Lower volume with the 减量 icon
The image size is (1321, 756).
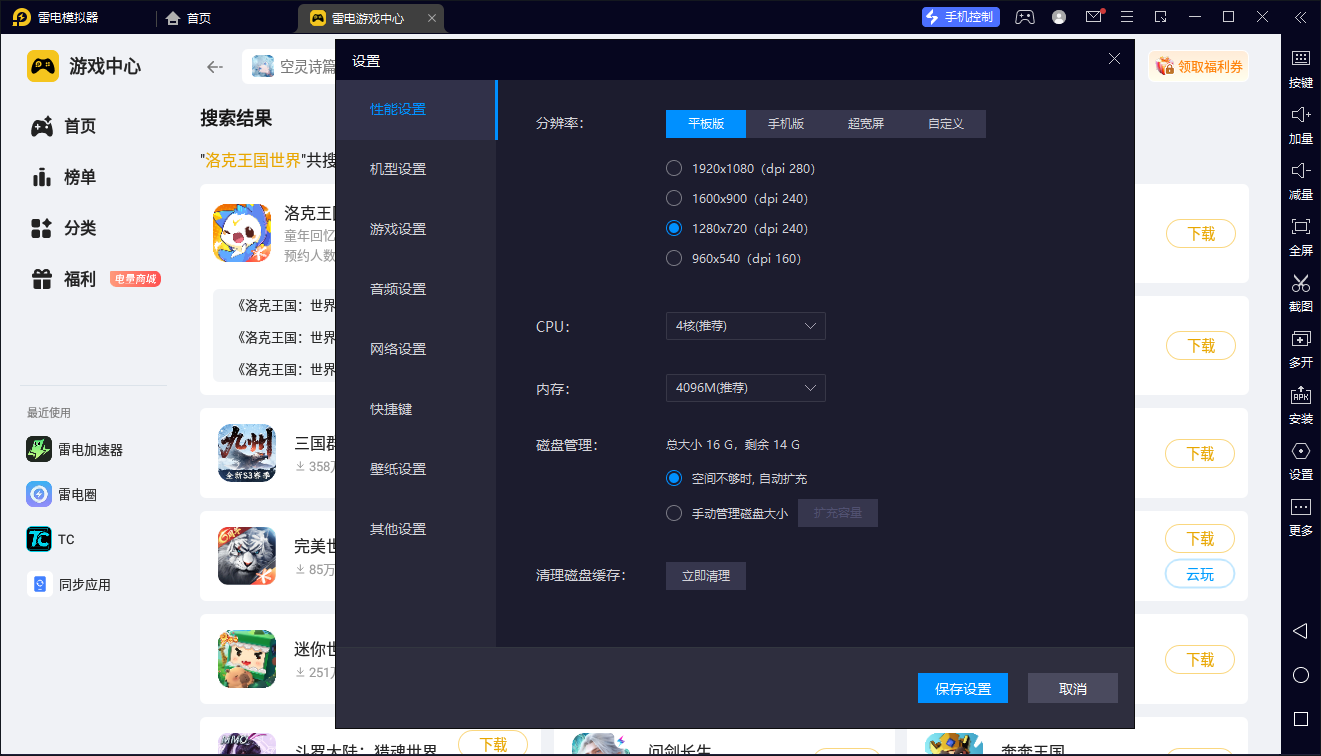1300,180
